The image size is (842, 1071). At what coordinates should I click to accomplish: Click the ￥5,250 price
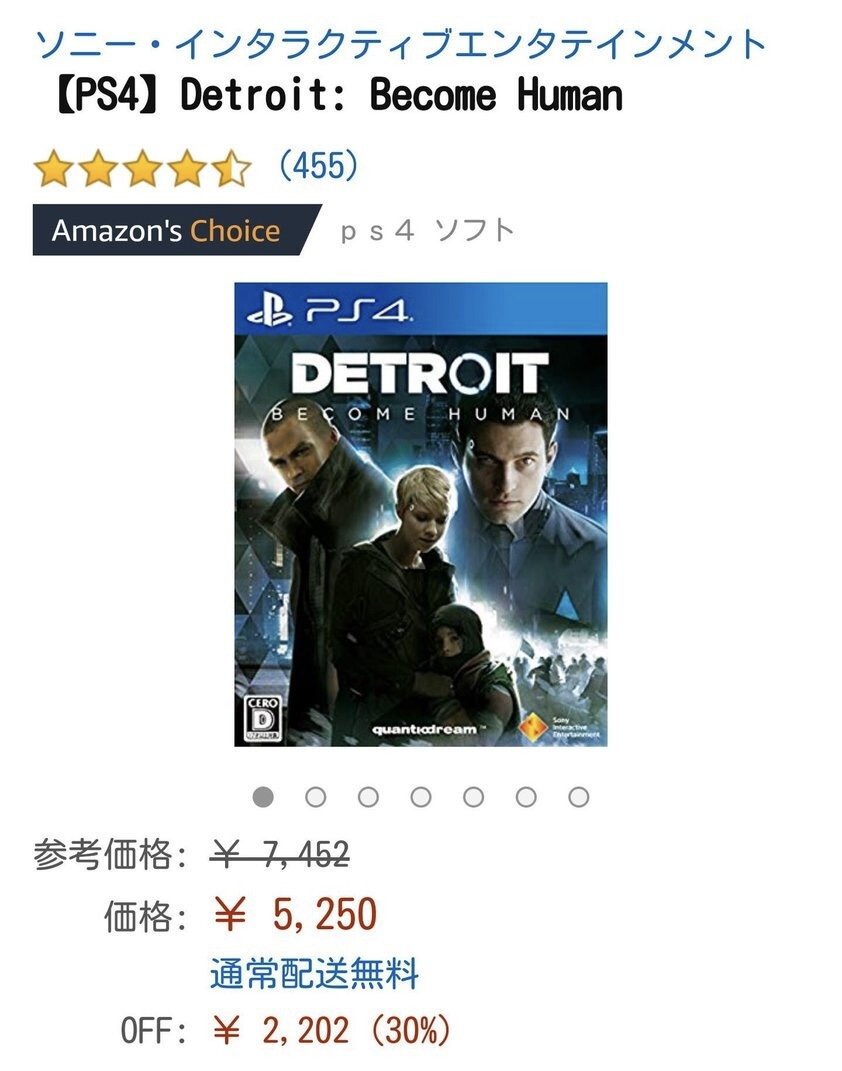[x=294, y=915]
